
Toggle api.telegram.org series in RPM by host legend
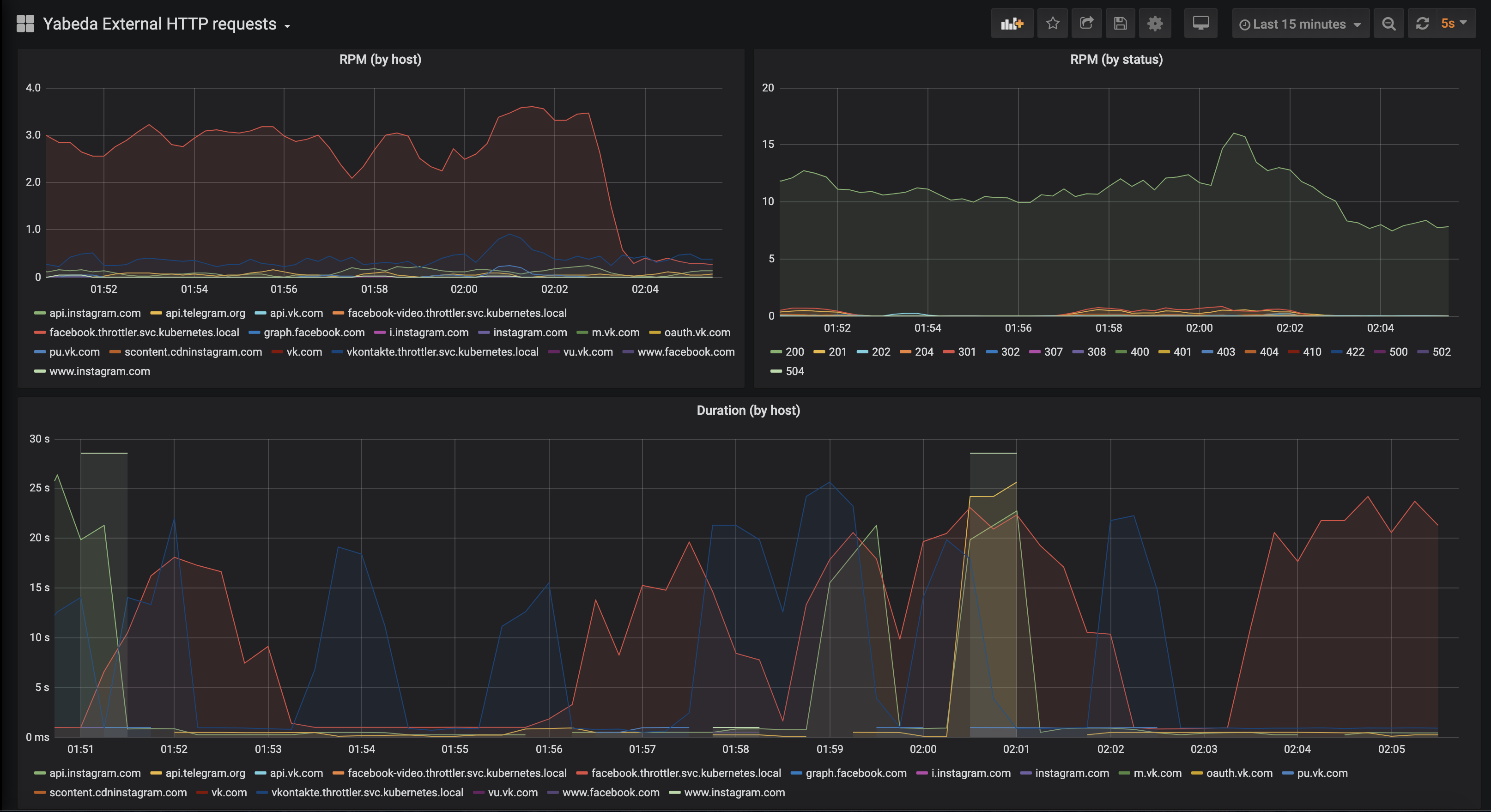(x=205, y=313)
